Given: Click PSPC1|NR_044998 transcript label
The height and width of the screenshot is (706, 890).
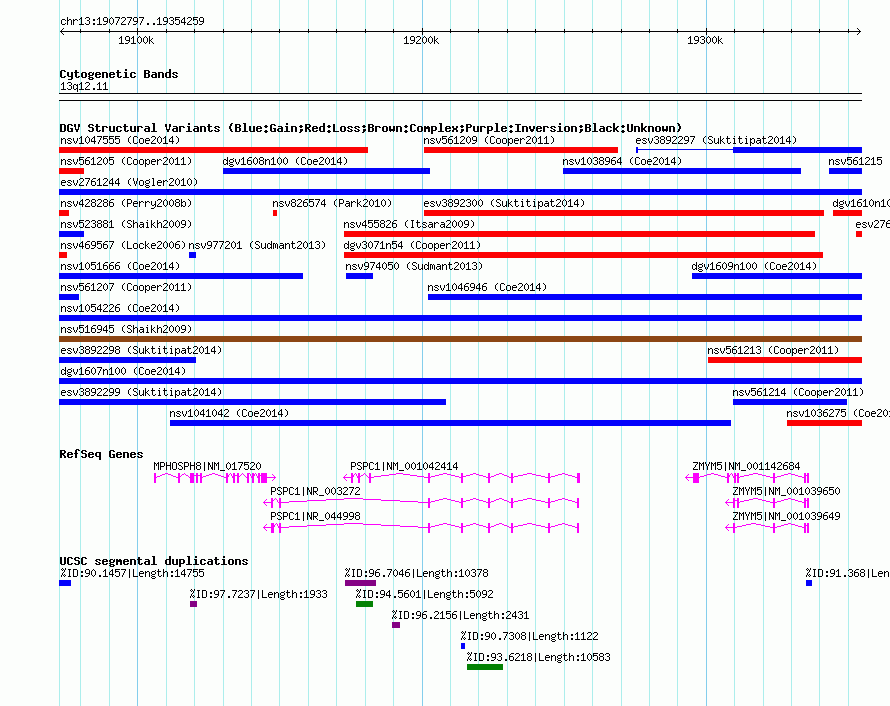Looking at the screenshot, I should (315, 516).
